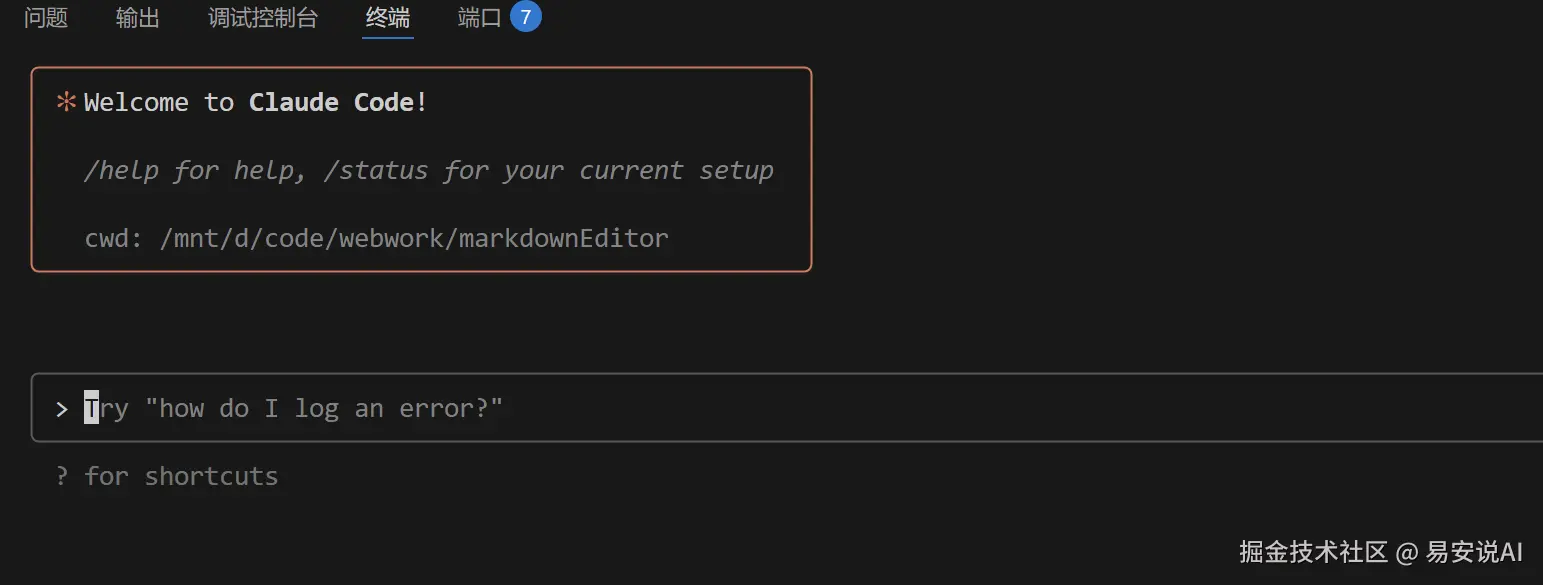
Task: Click the 掘金技术社区 watermark text
Action: coord(1313,552)
